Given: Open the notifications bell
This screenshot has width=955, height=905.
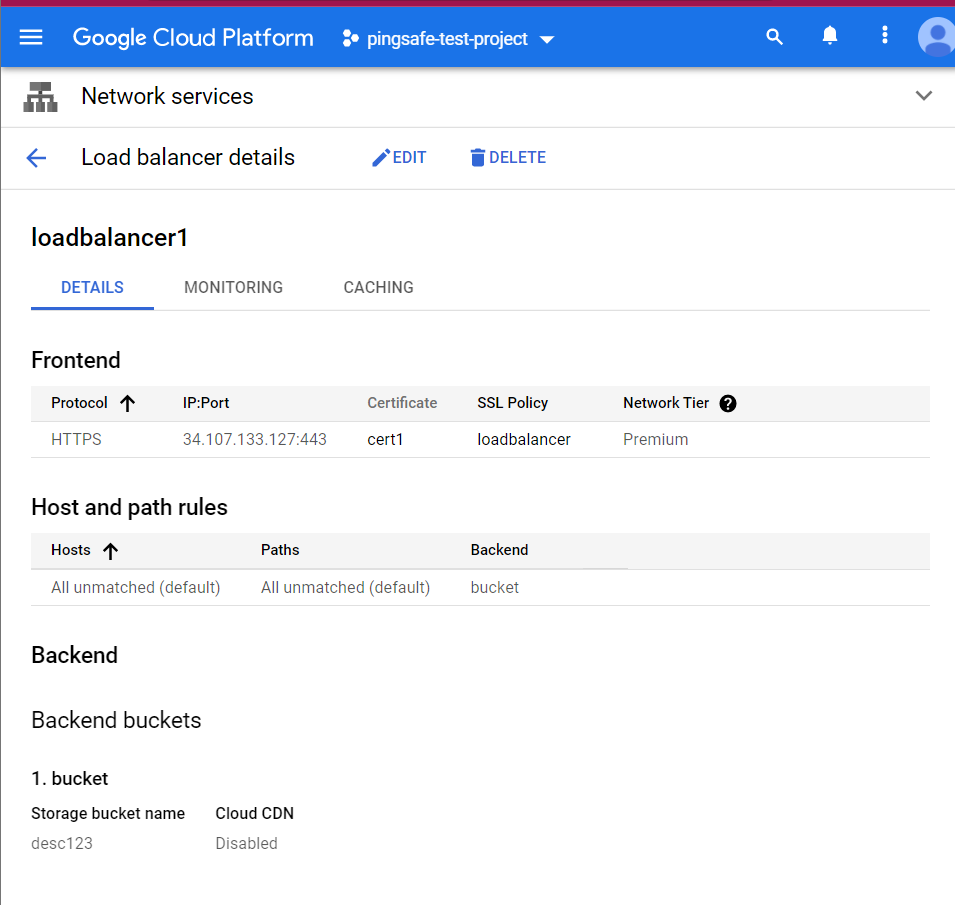Looking at the screenshot, I should (829, 37).
